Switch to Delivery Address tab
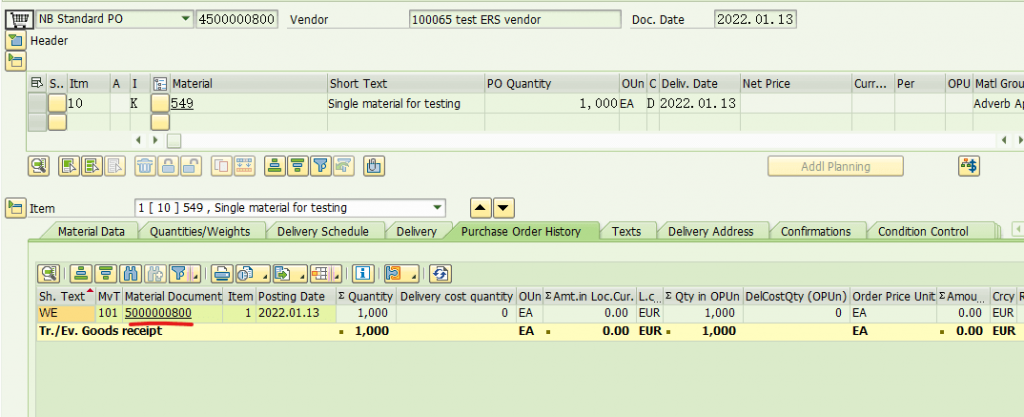The height and width of the screenshot is (417, 1024). (711, 231)
